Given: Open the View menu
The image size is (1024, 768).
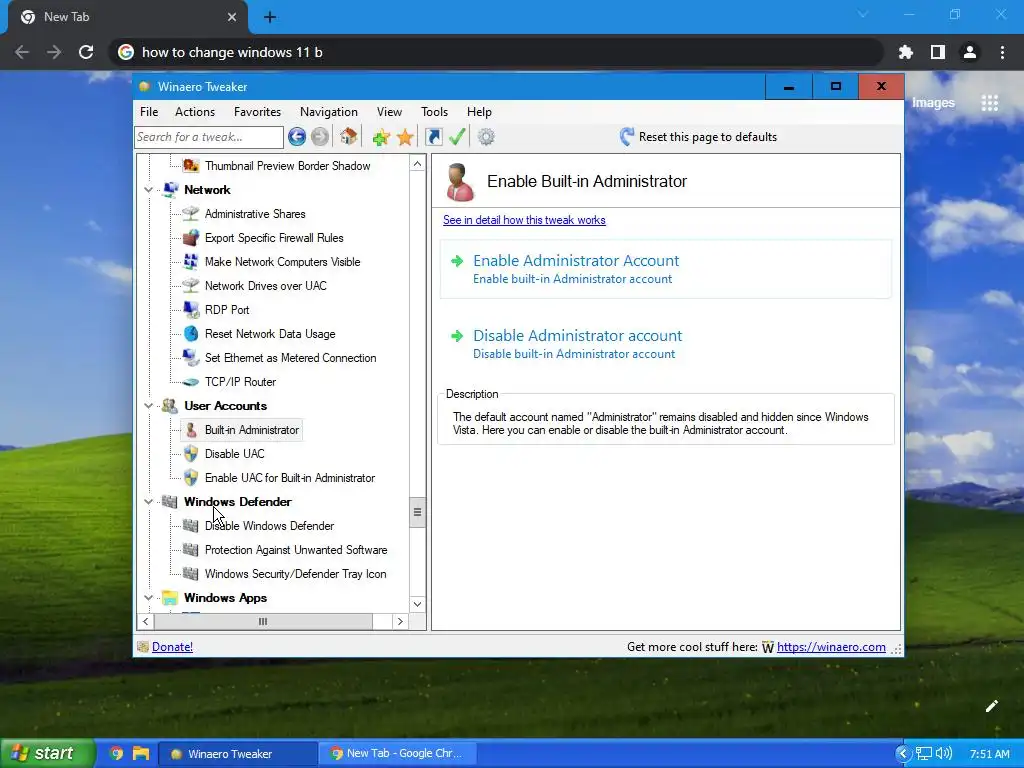Looking at the screenshot, I should [389, 112].
